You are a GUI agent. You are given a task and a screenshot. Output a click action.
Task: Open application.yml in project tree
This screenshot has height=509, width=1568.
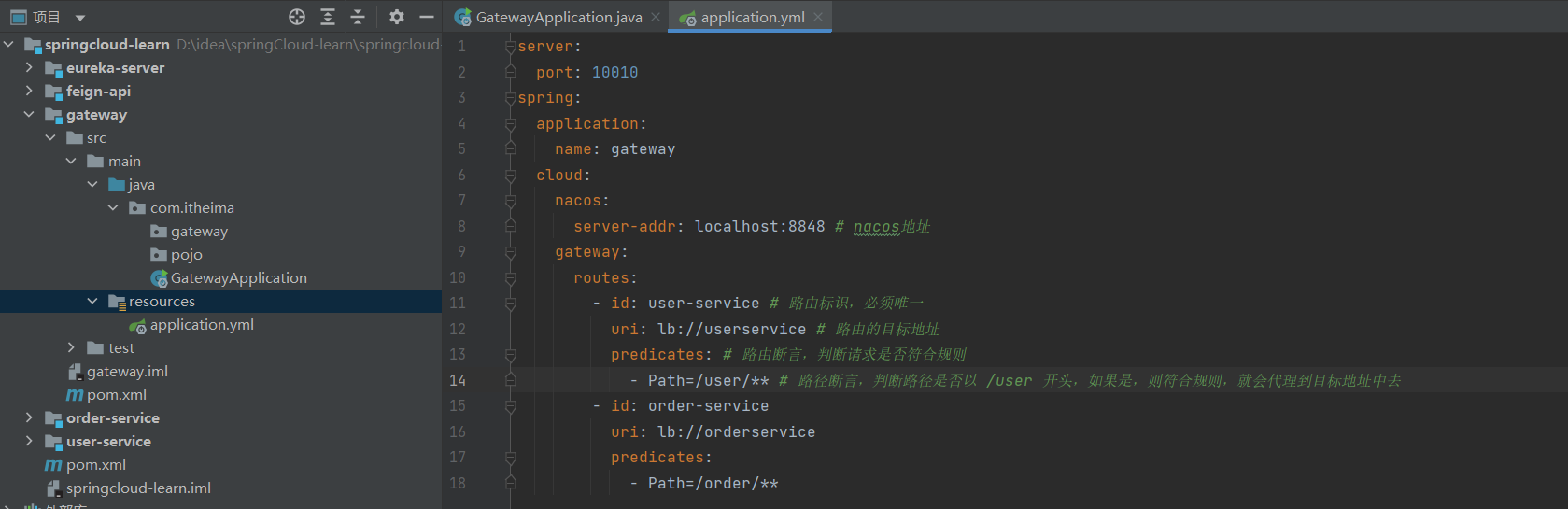(202, 325)
